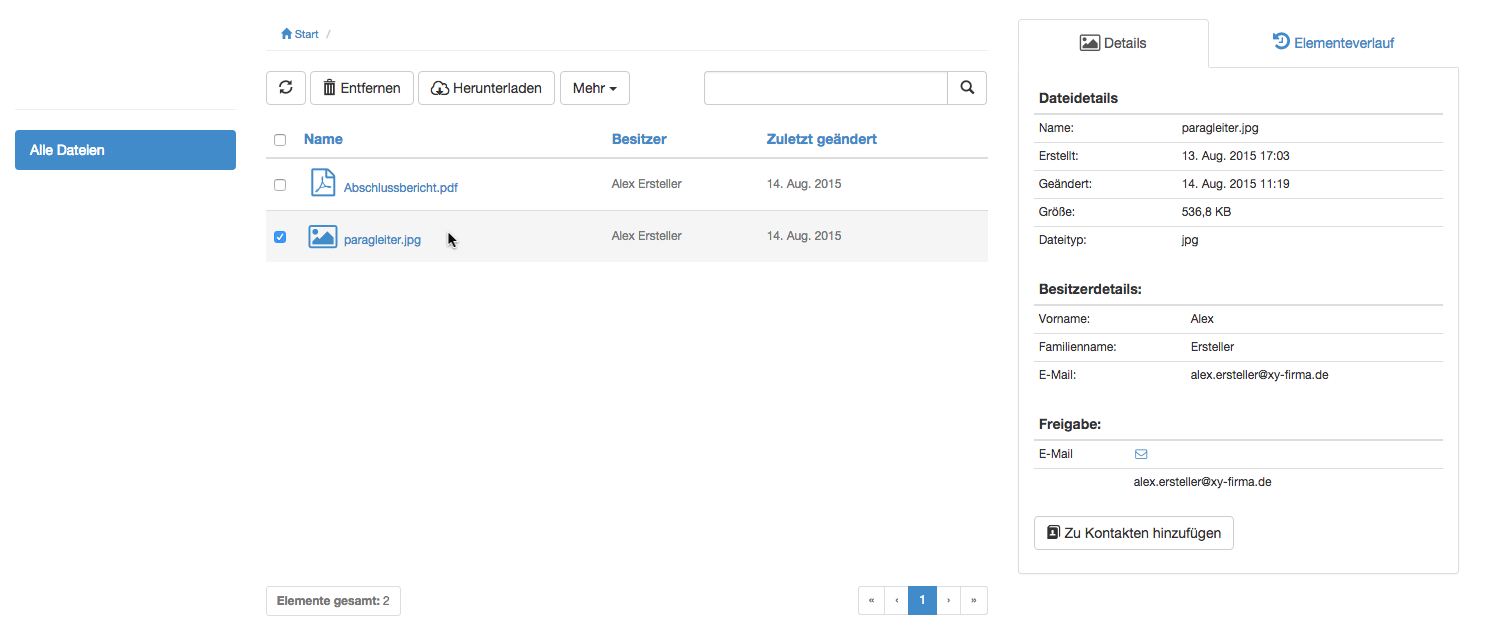
Task: Open the paragleiter.jpg file link
Action: click(382, 240)
